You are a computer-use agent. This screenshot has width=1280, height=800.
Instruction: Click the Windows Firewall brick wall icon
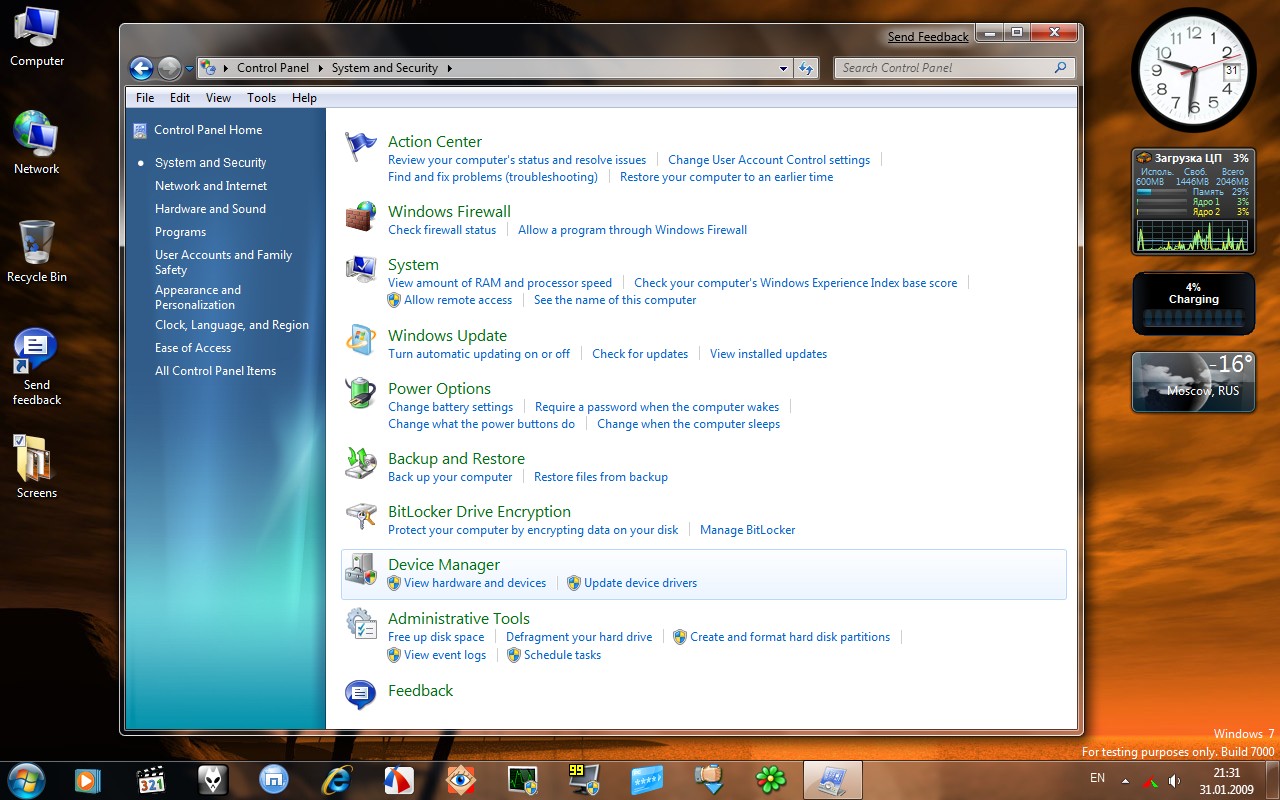click(x=360, y=216)
